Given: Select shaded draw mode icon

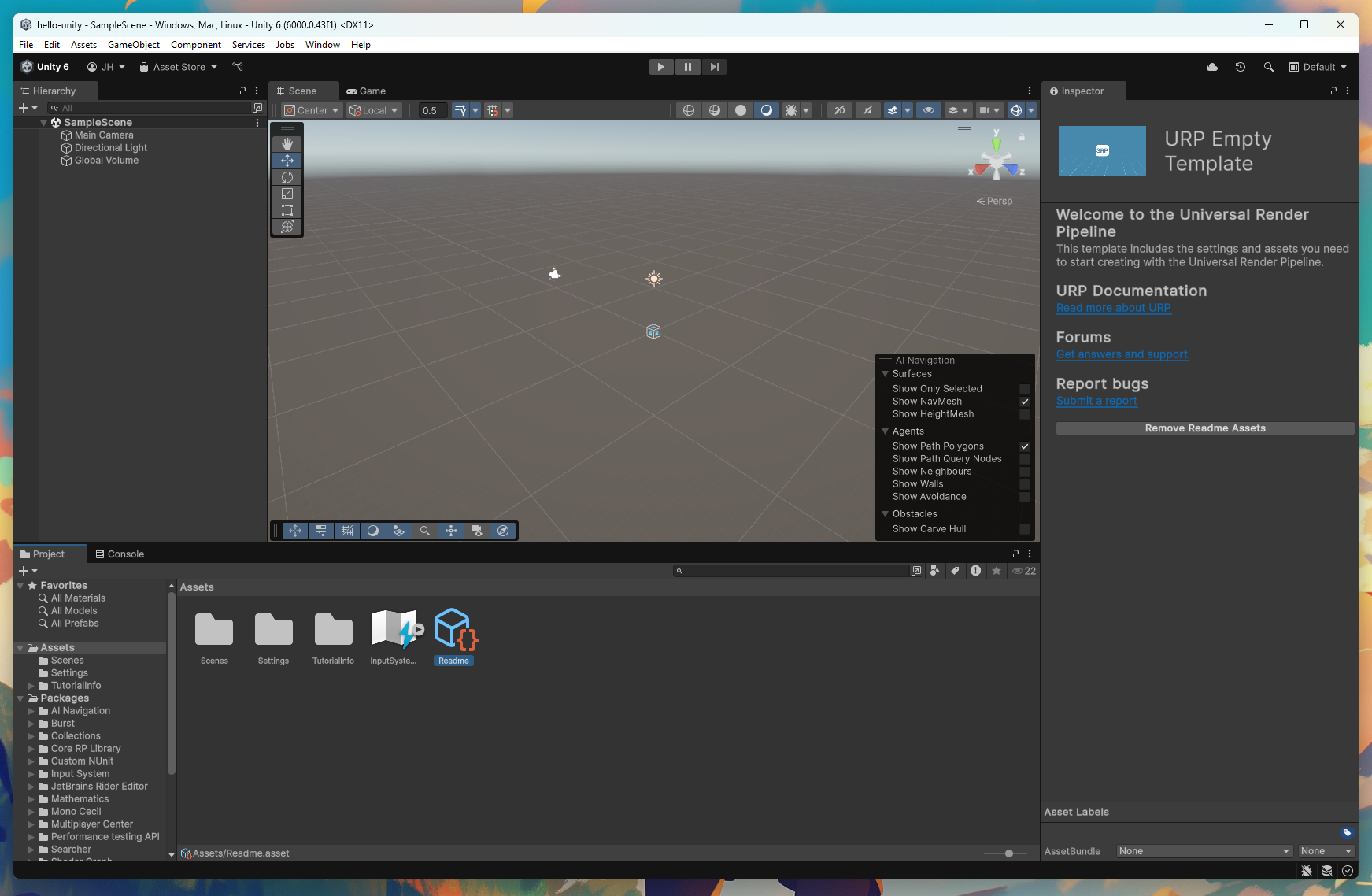Looking at the screenshot, I should click(767, 110).
